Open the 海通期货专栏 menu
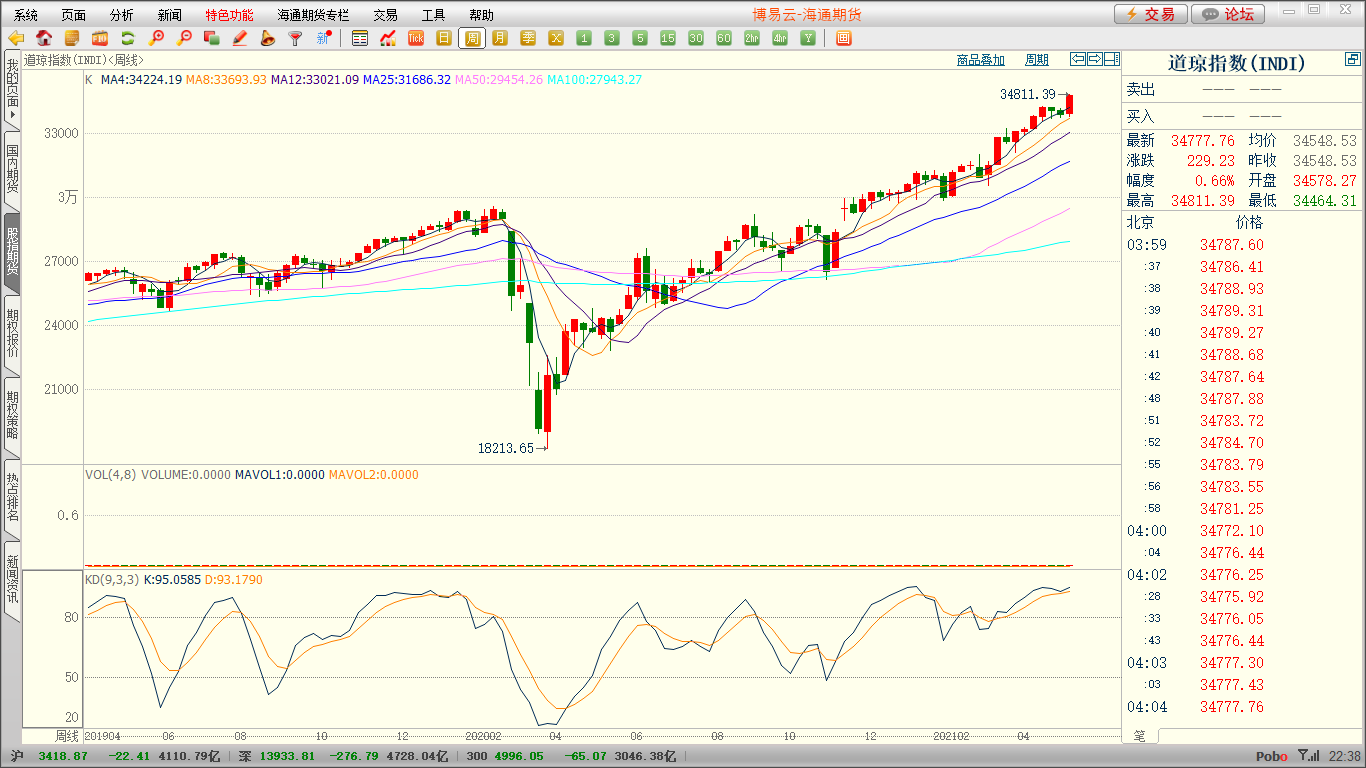The width and height of the screenshot is (1366, 768). point(314,15)
